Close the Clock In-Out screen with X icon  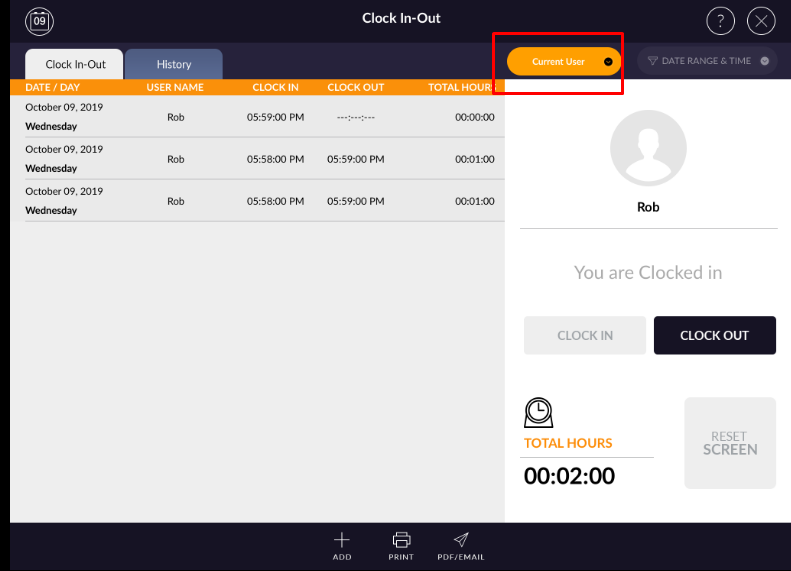click(762, 20)
